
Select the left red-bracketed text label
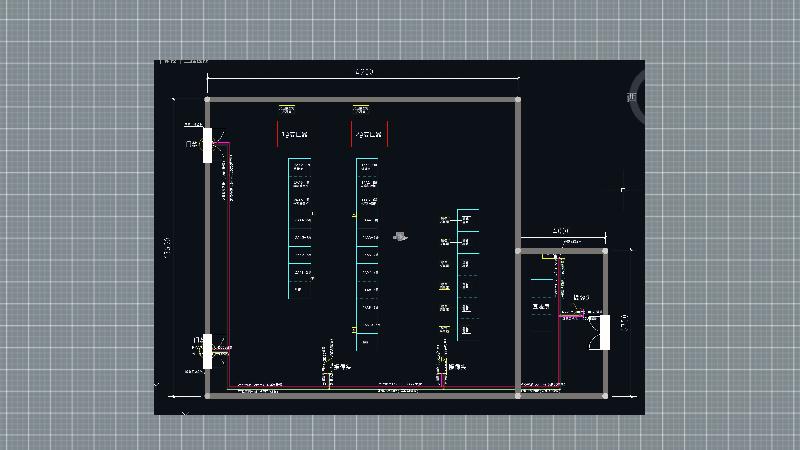point(293,134)
